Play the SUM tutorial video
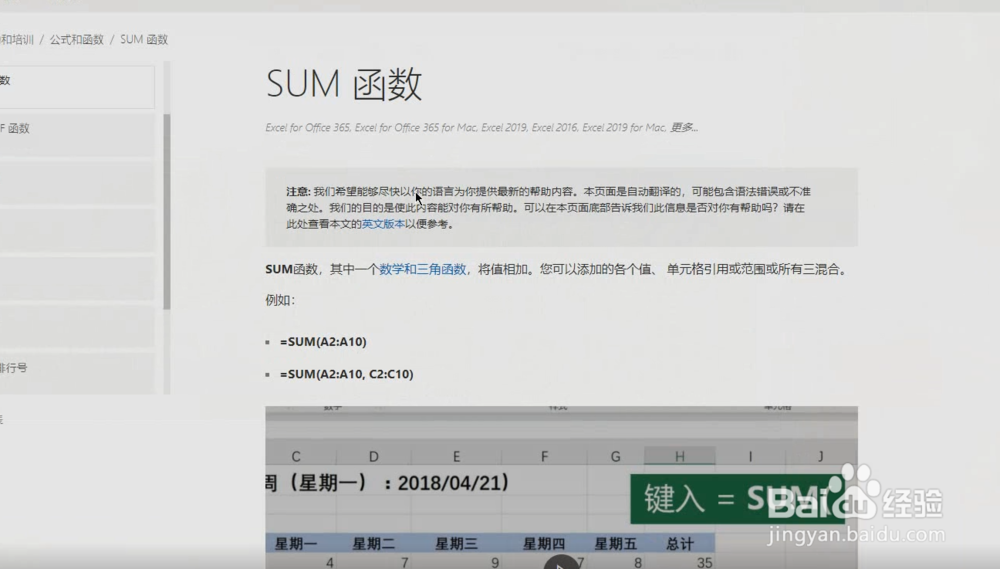The width and height of the screenshot is (1000, 569). [561, 563]
